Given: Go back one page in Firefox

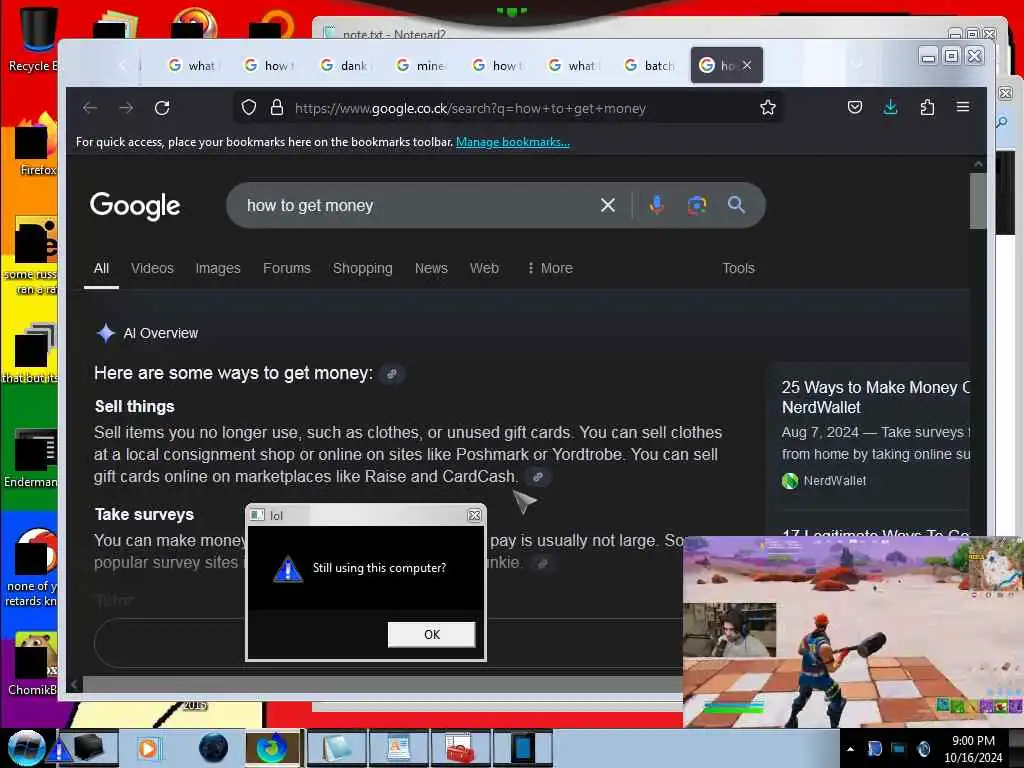Looking at the screenshot, I should click(90, 108).
